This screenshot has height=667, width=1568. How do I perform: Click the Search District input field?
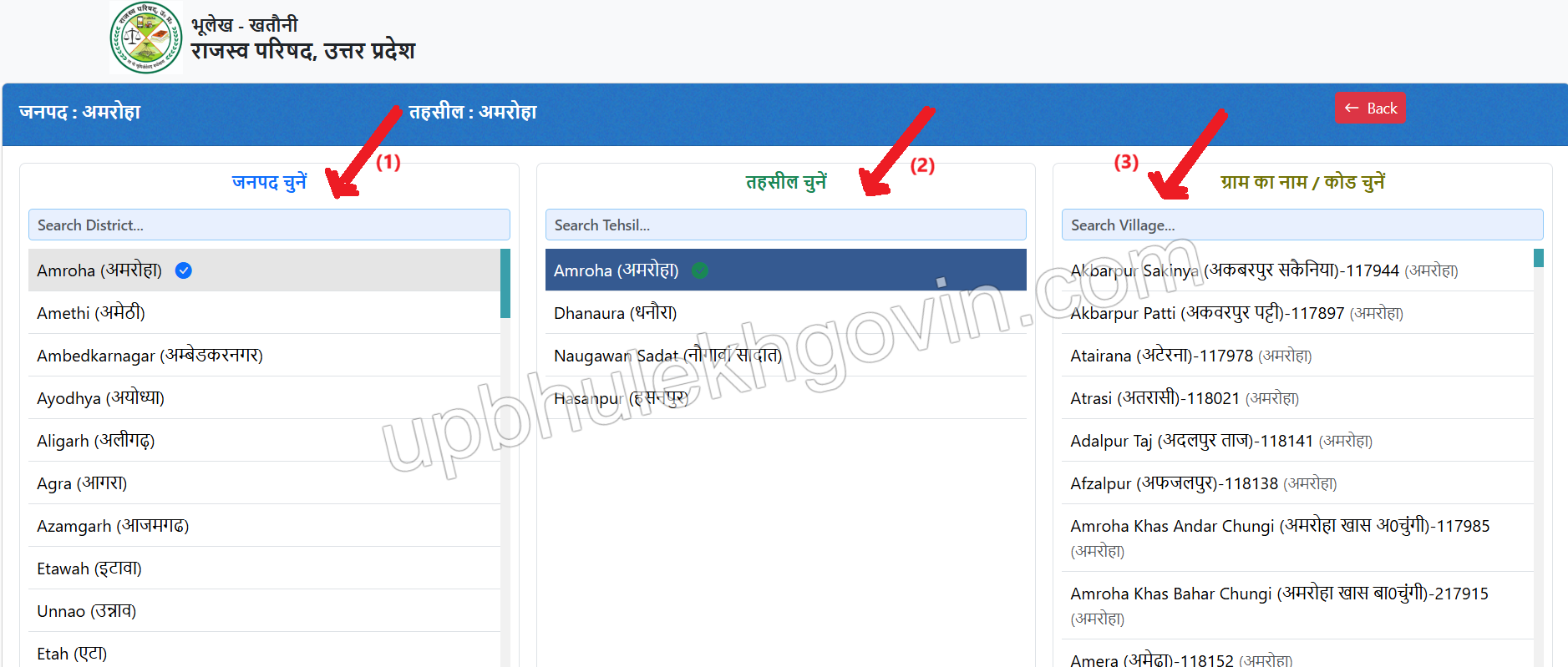click(269, 225)
